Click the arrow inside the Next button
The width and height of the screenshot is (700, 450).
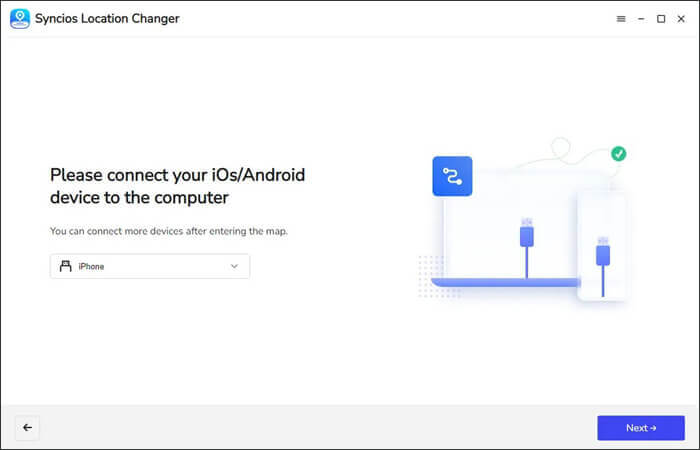[653, 428]
